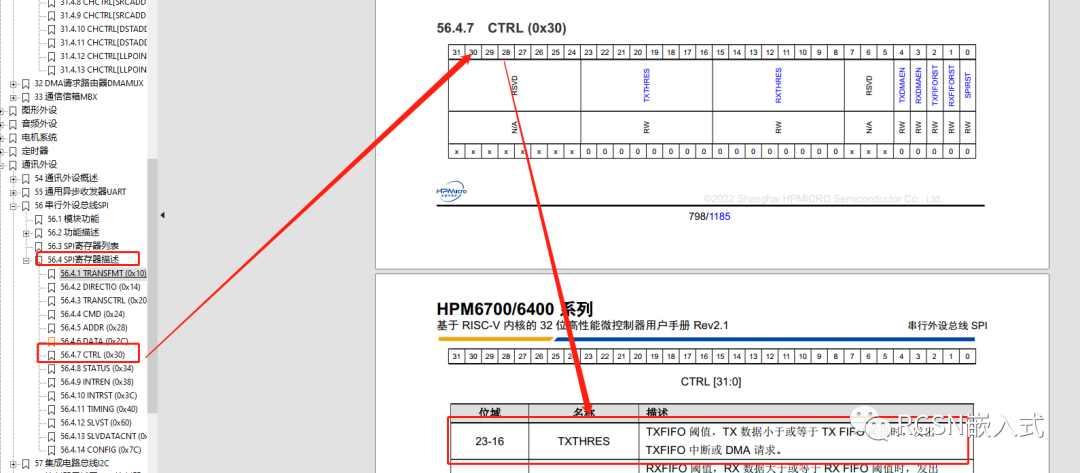Select bookmark 33 通信信箱MBX
Screen dimensions: 1080x473
66,96
